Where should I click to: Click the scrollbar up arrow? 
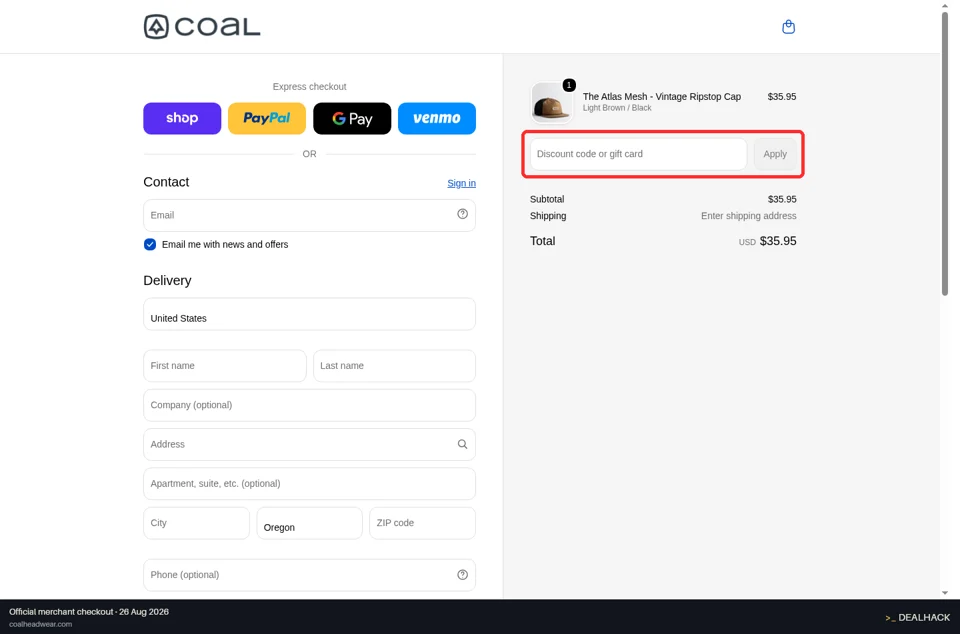945,6
